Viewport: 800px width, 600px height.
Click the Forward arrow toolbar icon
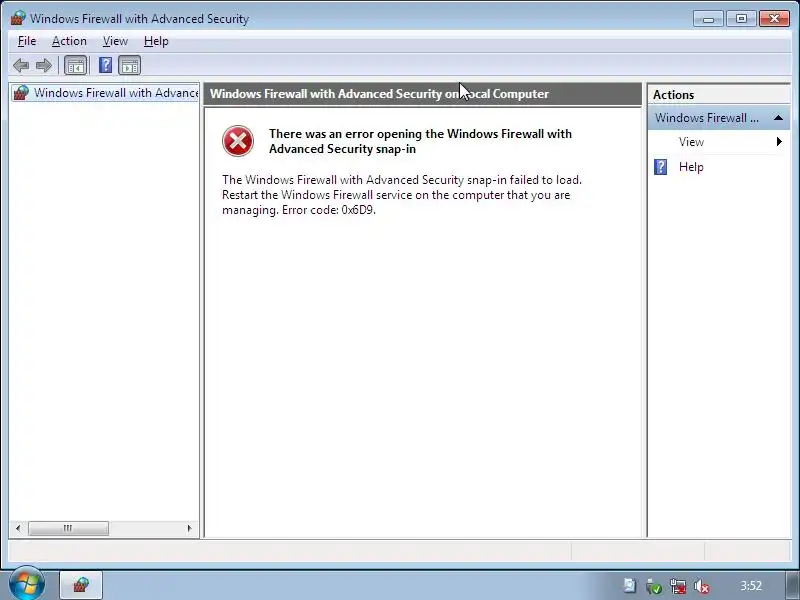44,65
